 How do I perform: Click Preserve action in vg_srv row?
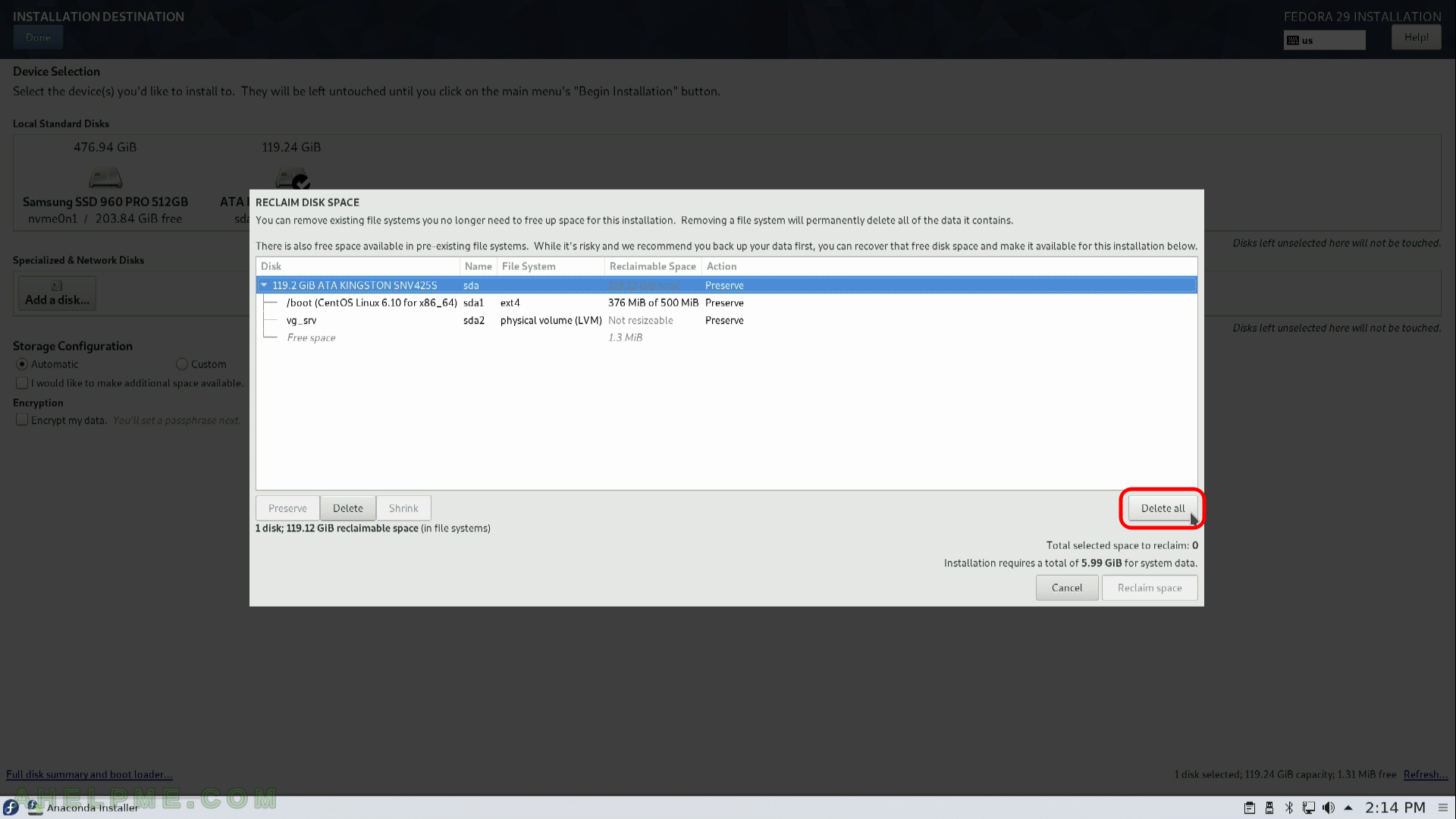coord(724,320)
